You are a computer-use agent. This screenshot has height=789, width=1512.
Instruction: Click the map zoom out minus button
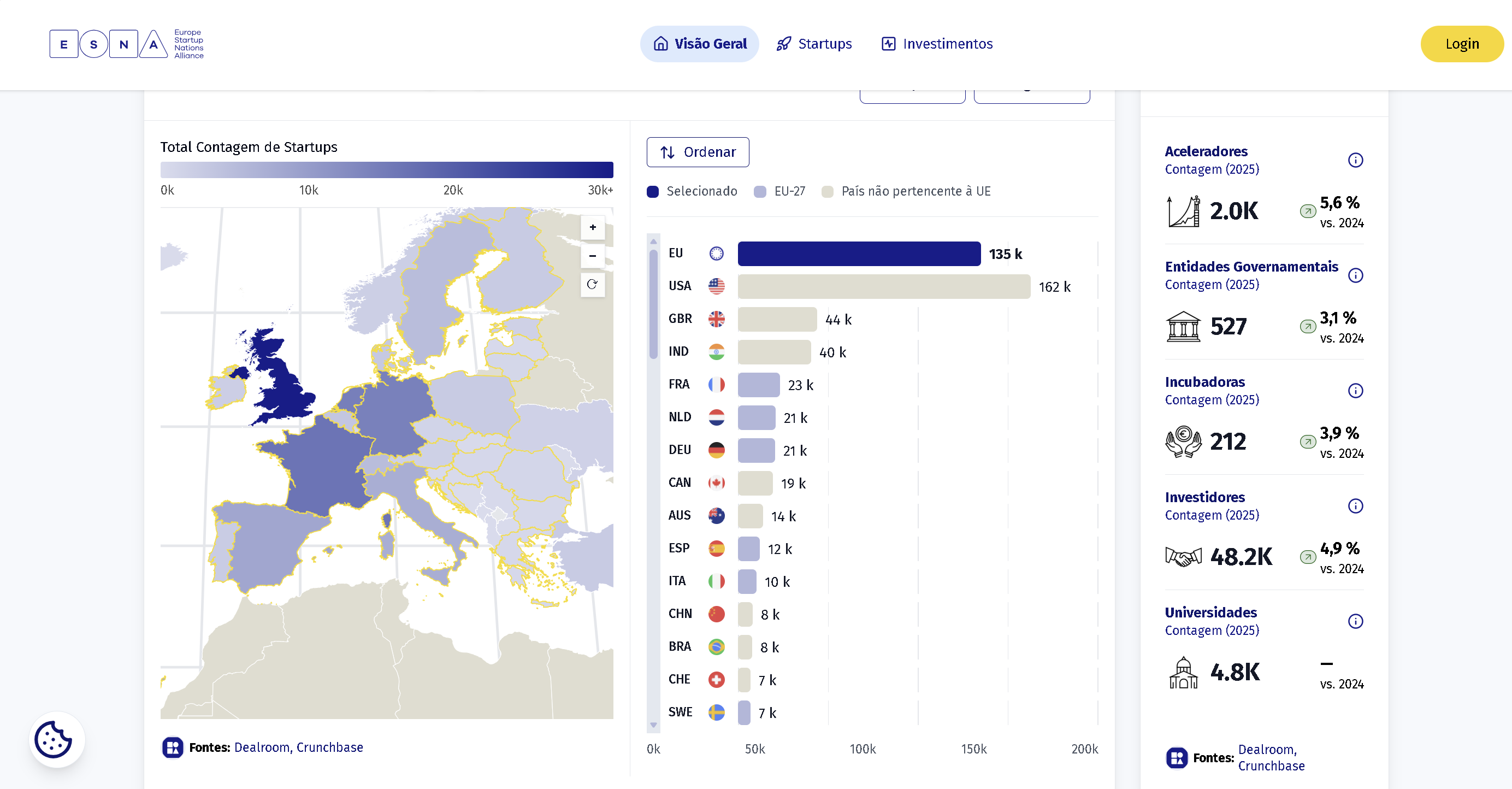pos(592,256)
